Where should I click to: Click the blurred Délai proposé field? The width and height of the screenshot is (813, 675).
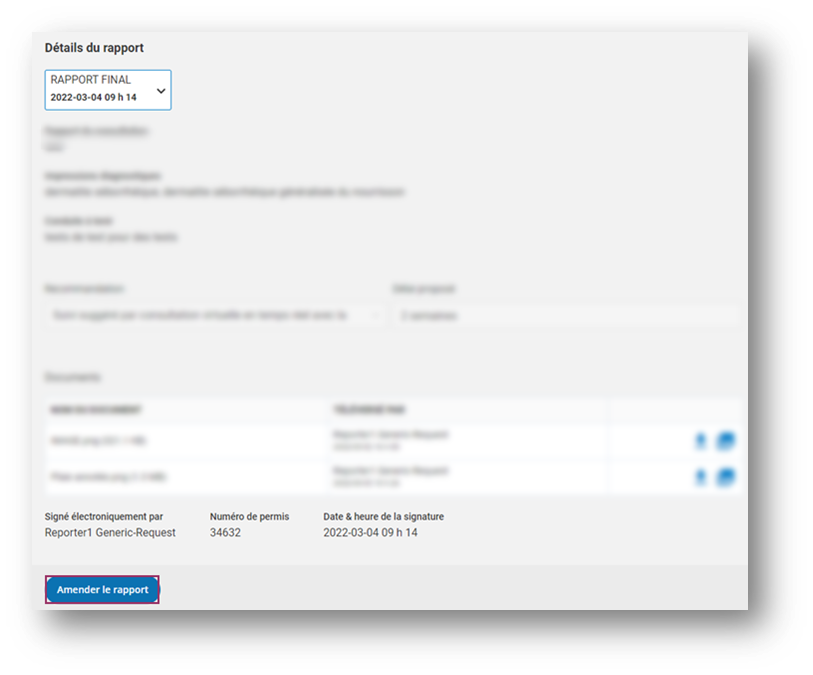(566, 315)
